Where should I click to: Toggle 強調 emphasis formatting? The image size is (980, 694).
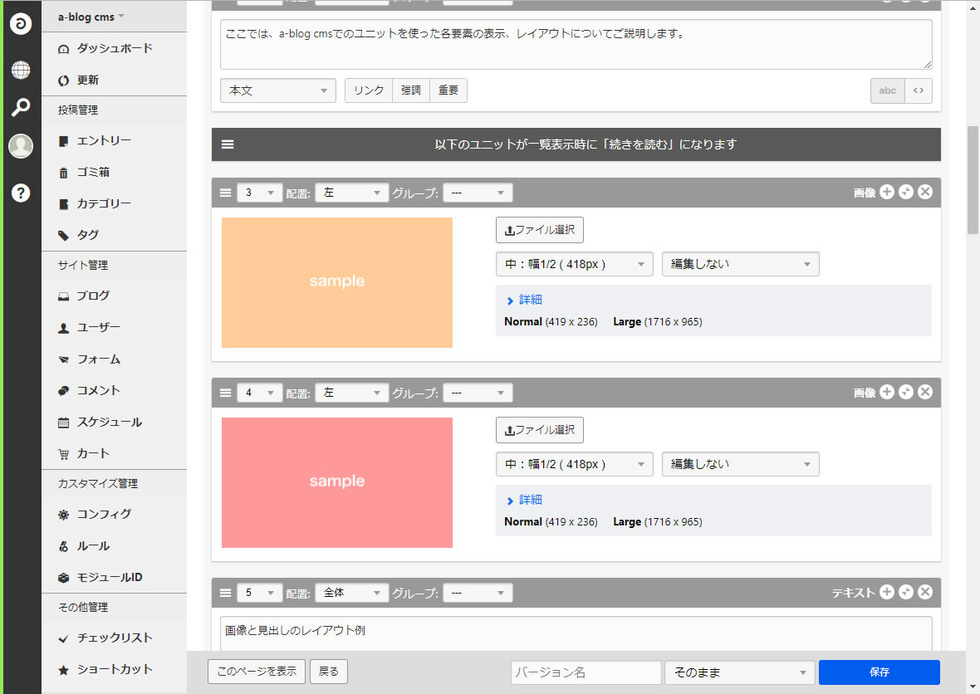[411, 91]
